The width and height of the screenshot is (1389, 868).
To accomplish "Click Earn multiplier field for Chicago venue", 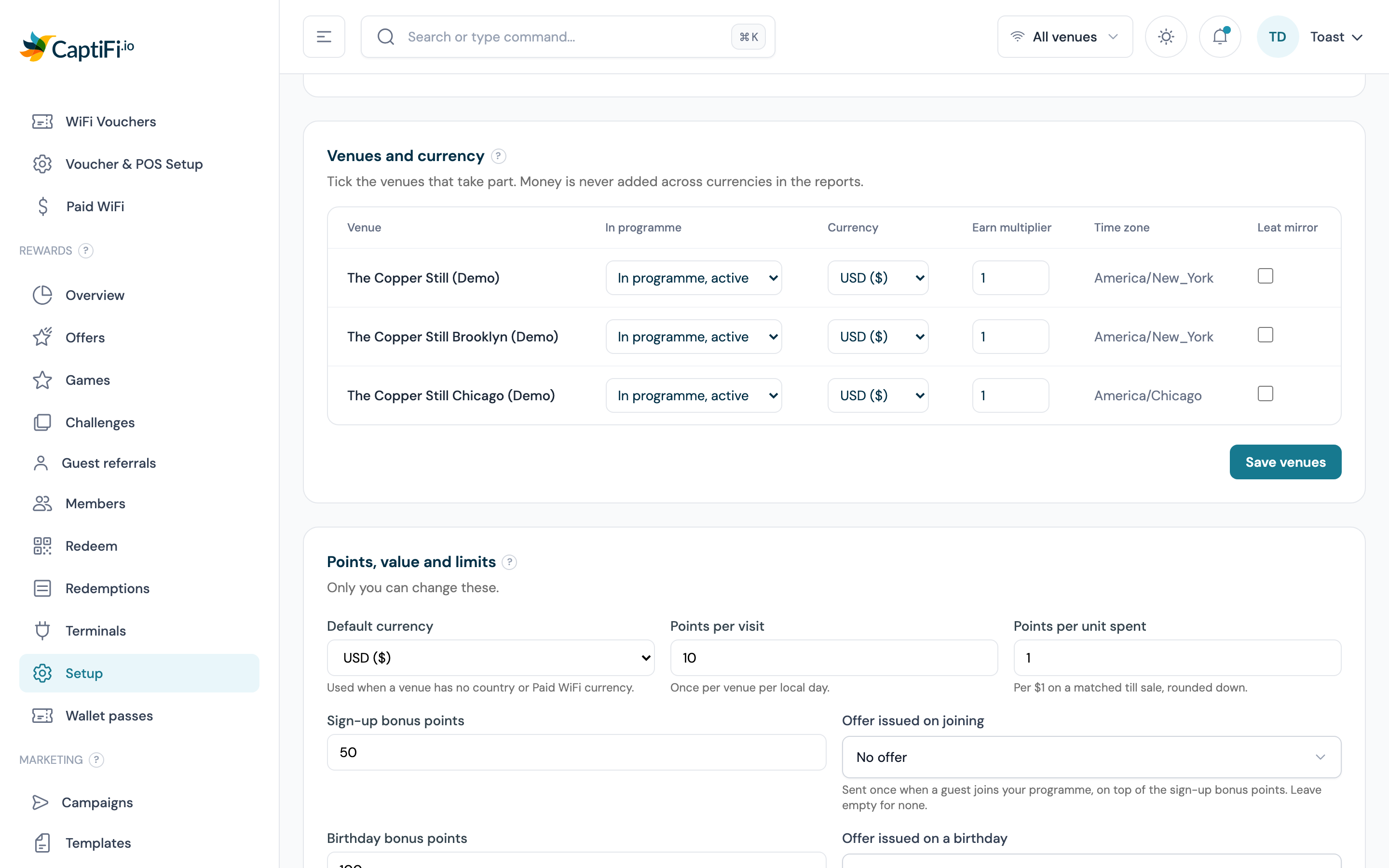I will coord(1010,395).
